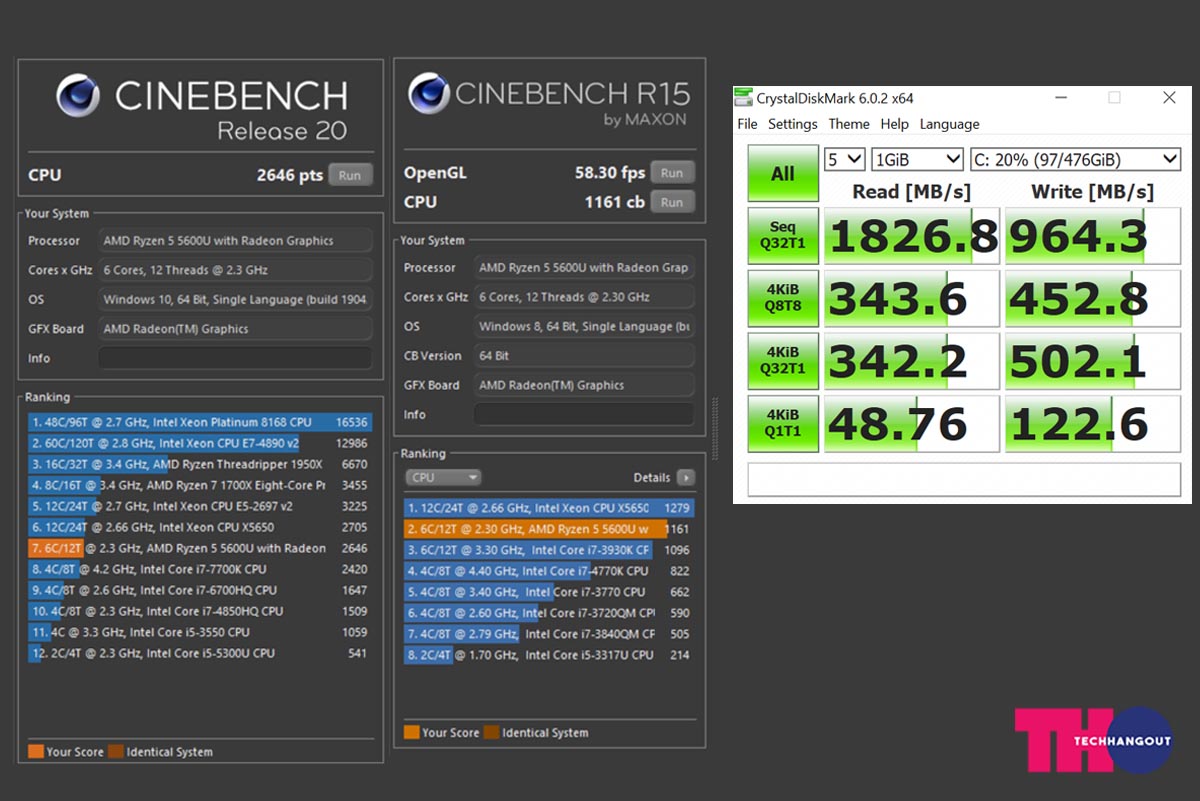Select R20 ranking row Xeon E5-2697 v2
This screenshot has height=801, width=1200.
(x=200, y=506)
